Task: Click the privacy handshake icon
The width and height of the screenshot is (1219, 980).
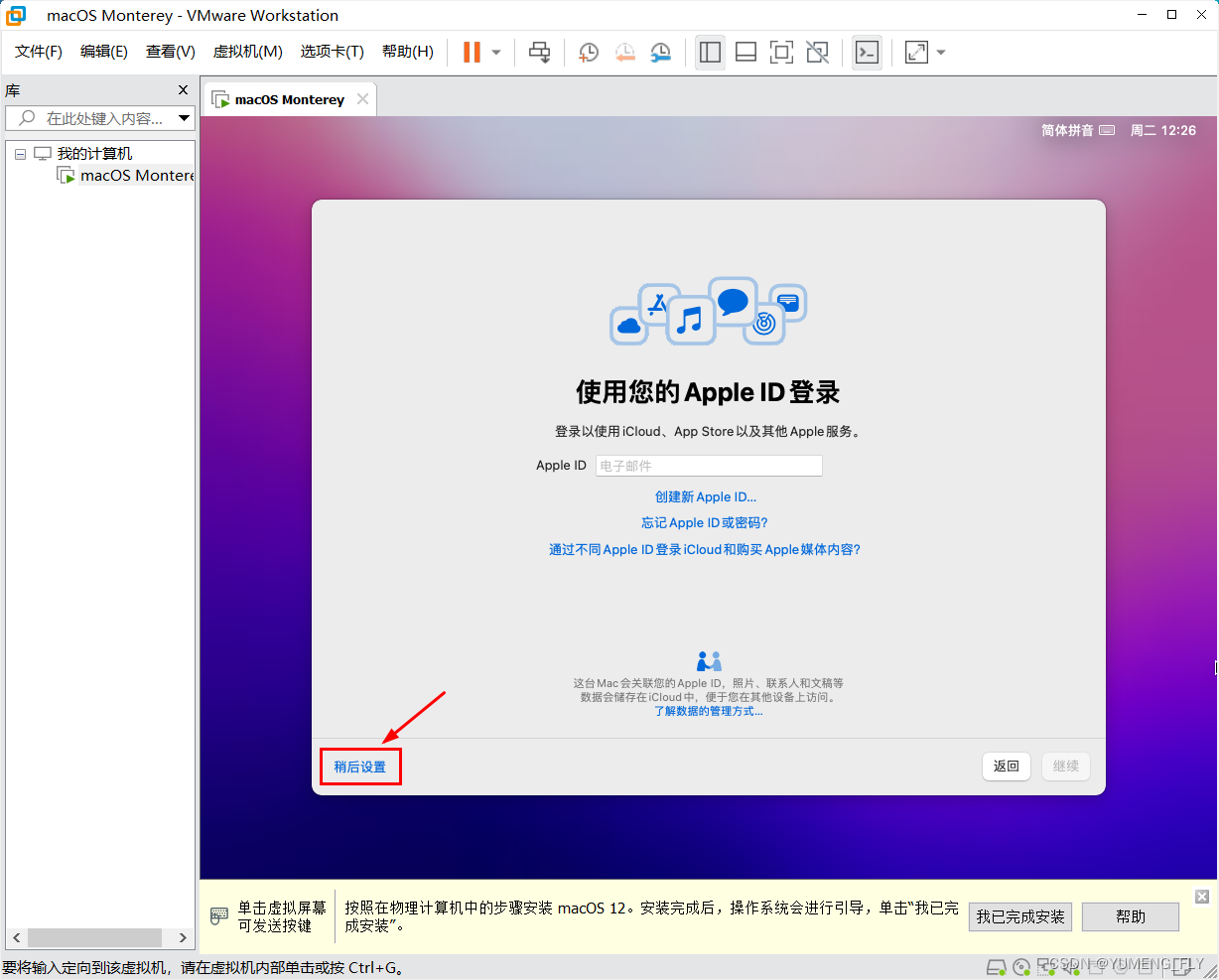Action: coord(709,661)
